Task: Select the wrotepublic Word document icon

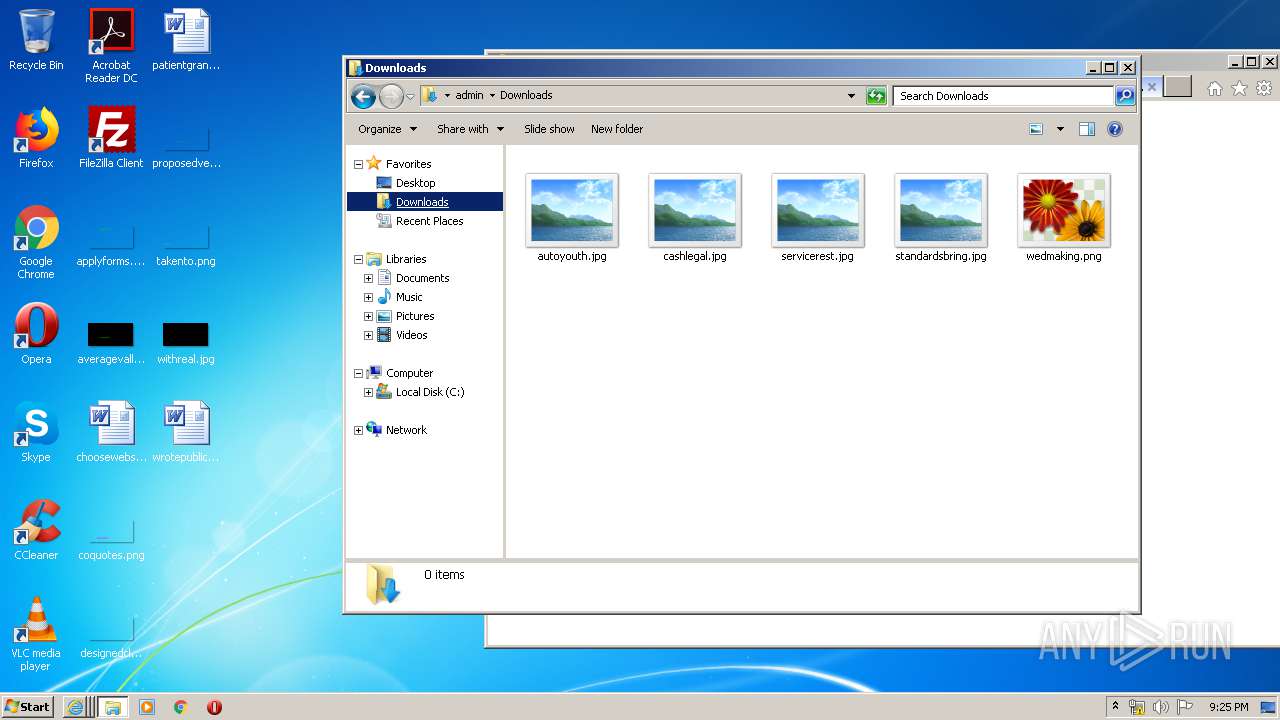Action: coord(186,432)
